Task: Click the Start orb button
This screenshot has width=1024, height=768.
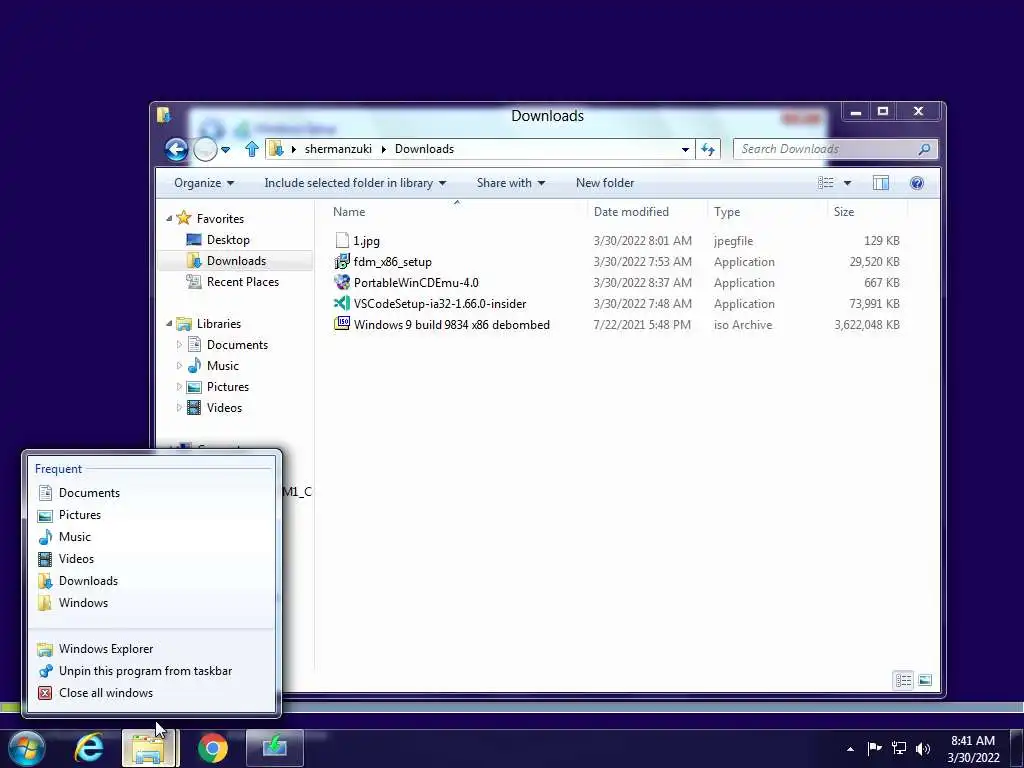Action: point(26,748)
